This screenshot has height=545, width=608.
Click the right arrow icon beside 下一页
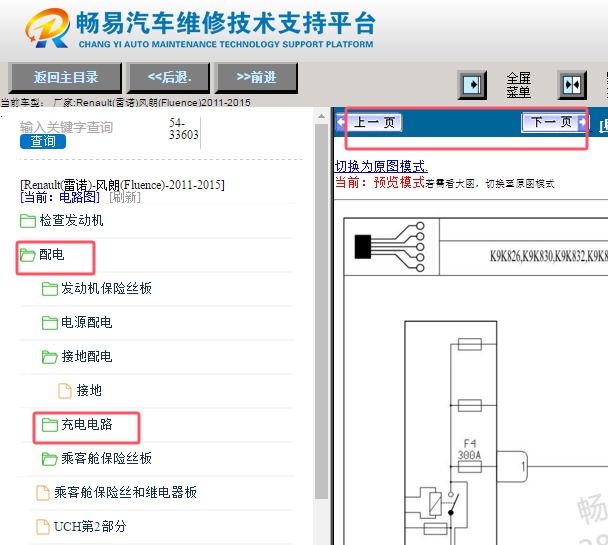click(x=583, y=122)
